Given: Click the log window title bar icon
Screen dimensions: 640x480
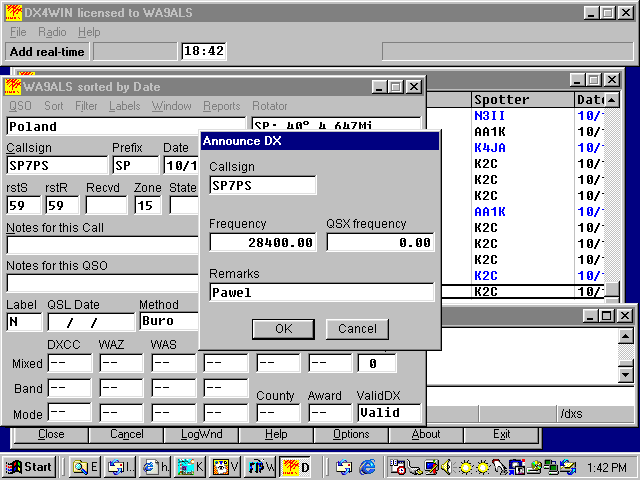Looking at the screenshot, I should [x=13, y=87].
